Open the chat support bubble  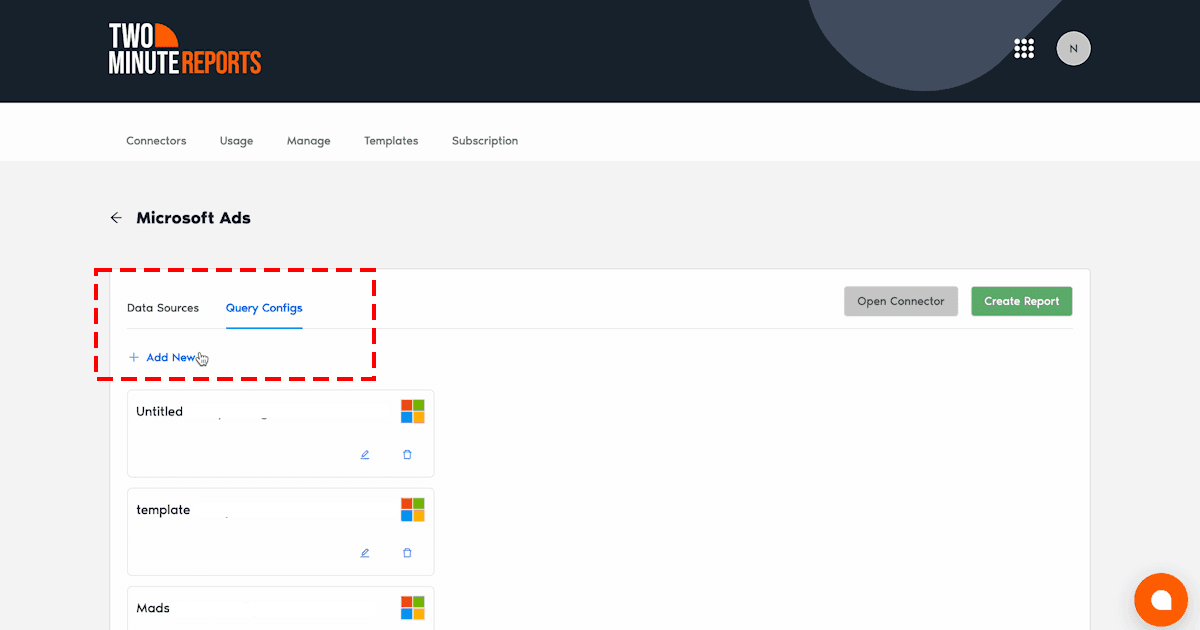click(x=1160, y=600)
